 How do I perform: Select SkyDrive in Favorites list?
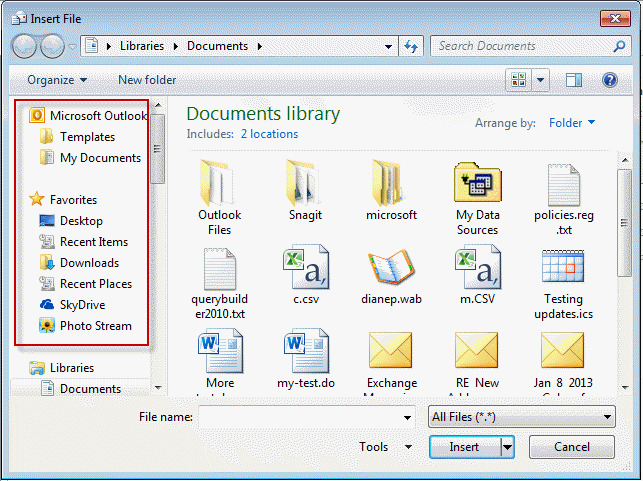point(82,305)
